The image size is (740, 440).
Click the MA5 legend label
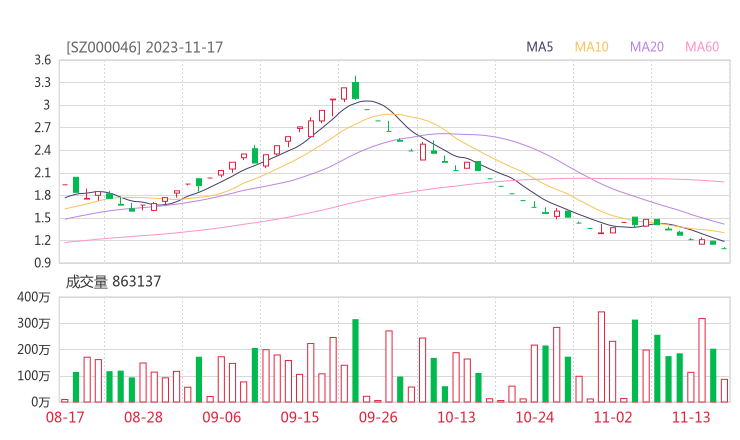pyautogui.click(x=539, y=47)
